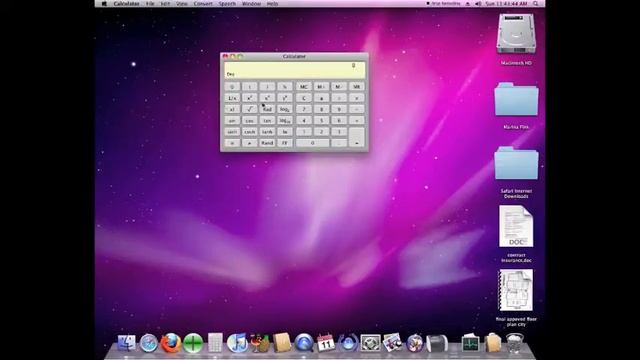Open the Apple menu
Screen dimensions: 640x360
point(104,4)
